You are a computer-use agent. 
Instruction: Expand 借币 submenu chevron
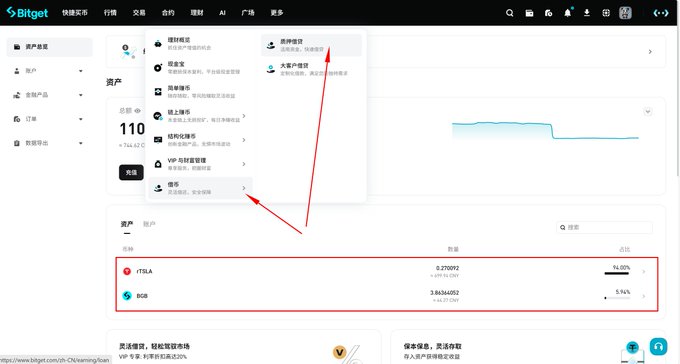pyautogui.click(x=244, y=188)
